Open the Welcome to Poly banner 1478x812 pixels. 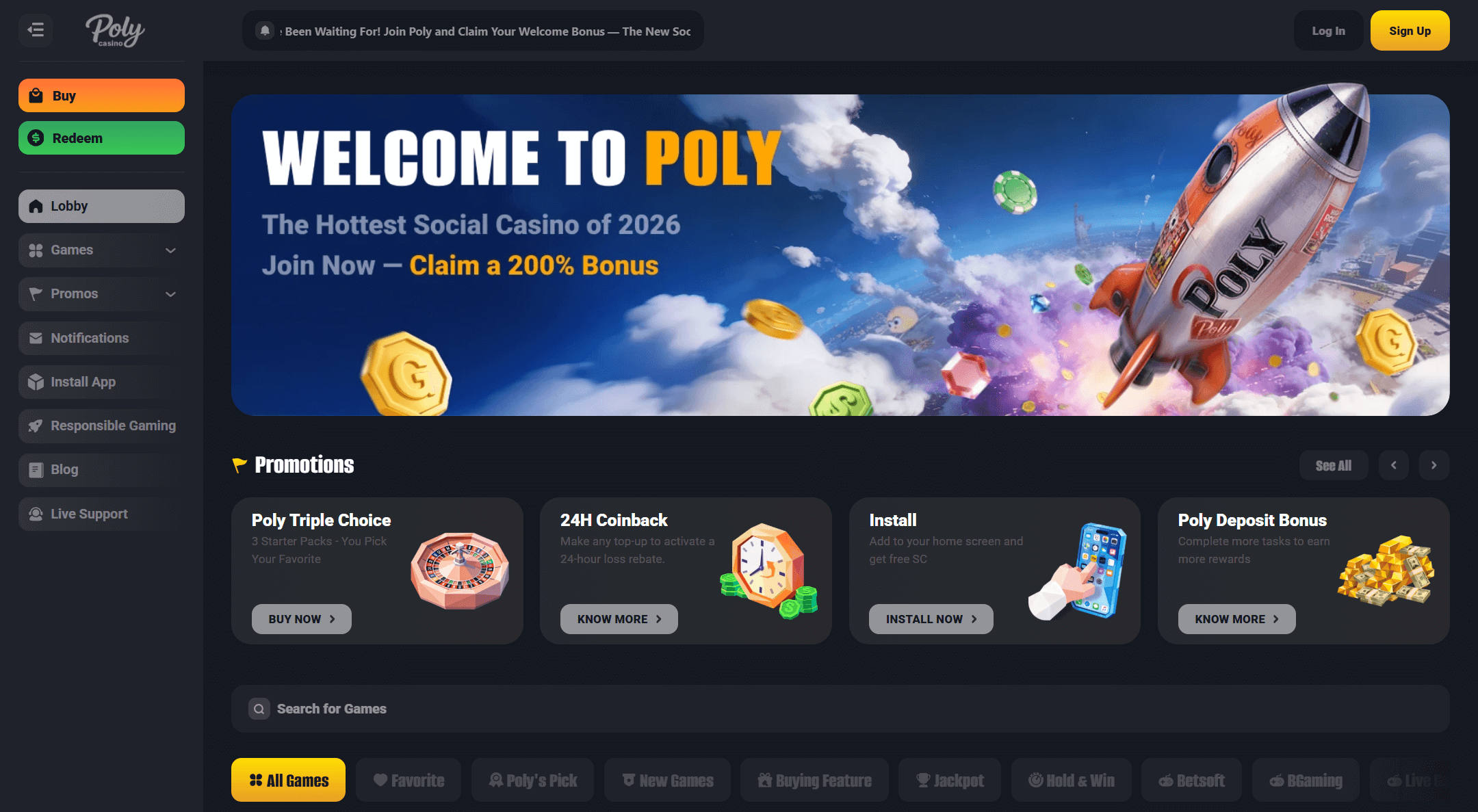pos(840,254)
